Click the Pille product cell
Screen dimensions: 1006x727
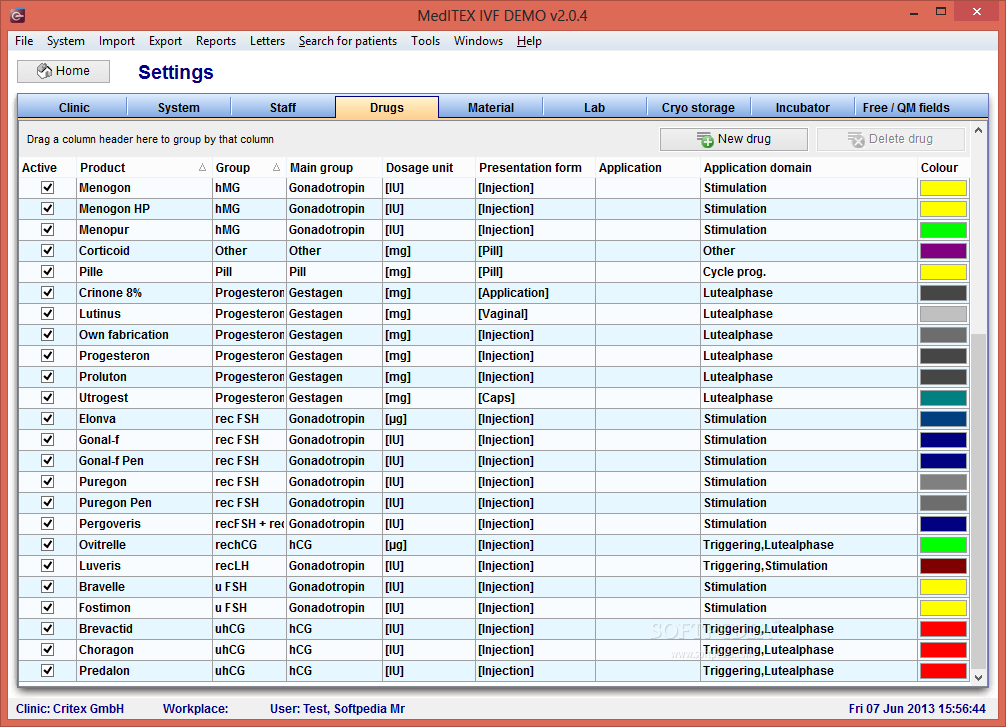coord(144,271)
